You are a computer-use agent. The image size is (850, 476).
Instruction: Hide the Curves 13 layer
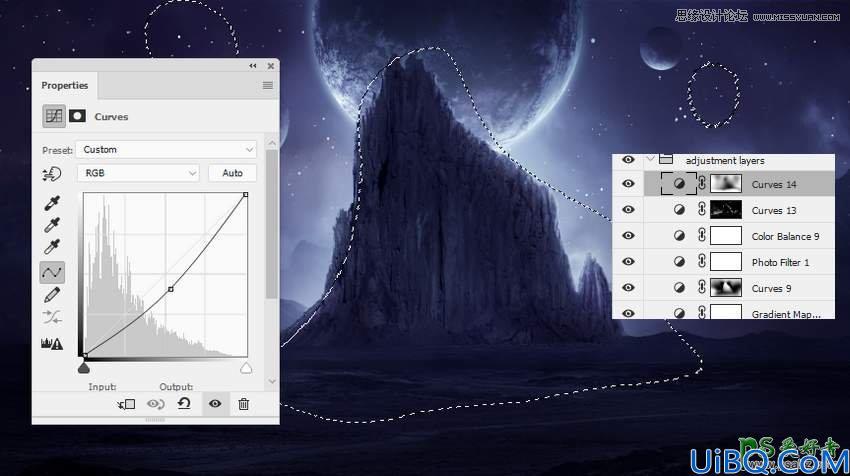tap(628, 210)
